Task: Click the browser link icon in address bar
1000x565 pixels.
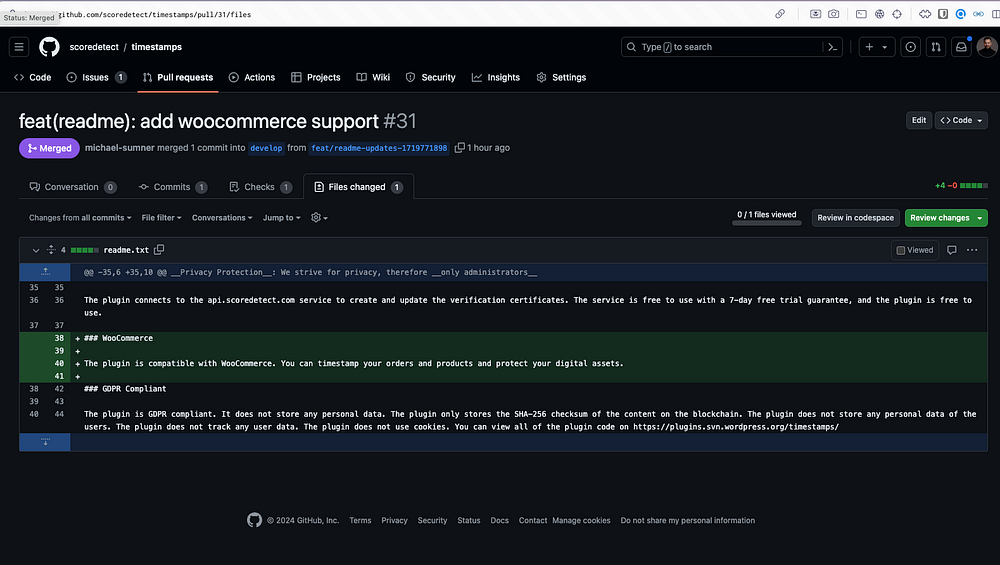Action: coord(779,14)
